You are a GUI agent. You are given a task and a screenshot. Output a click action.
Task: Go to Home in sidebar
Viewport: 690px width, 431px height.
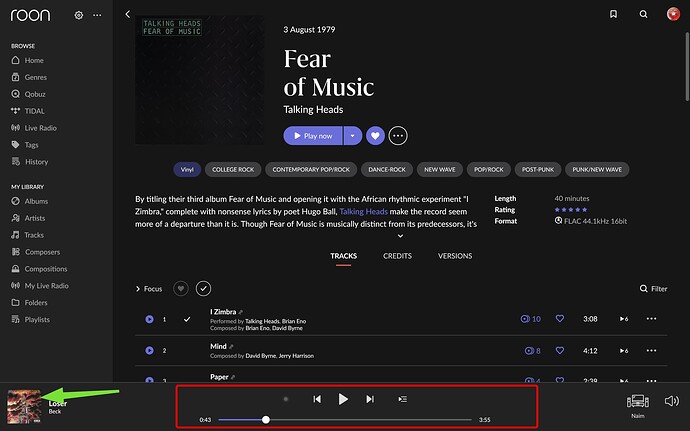click(28, 60)
